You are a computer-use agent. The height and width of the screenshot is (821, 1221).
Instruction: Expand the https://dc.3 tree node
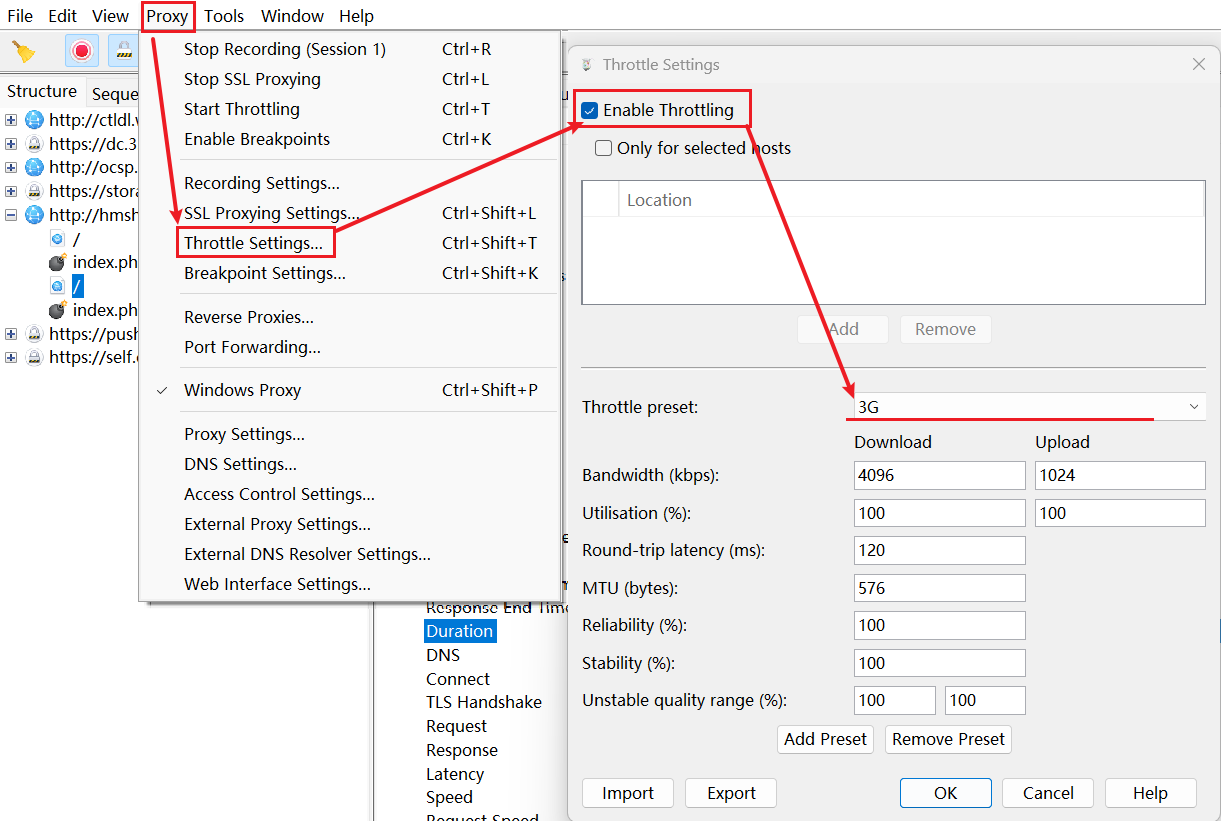[x=11, y=144]
